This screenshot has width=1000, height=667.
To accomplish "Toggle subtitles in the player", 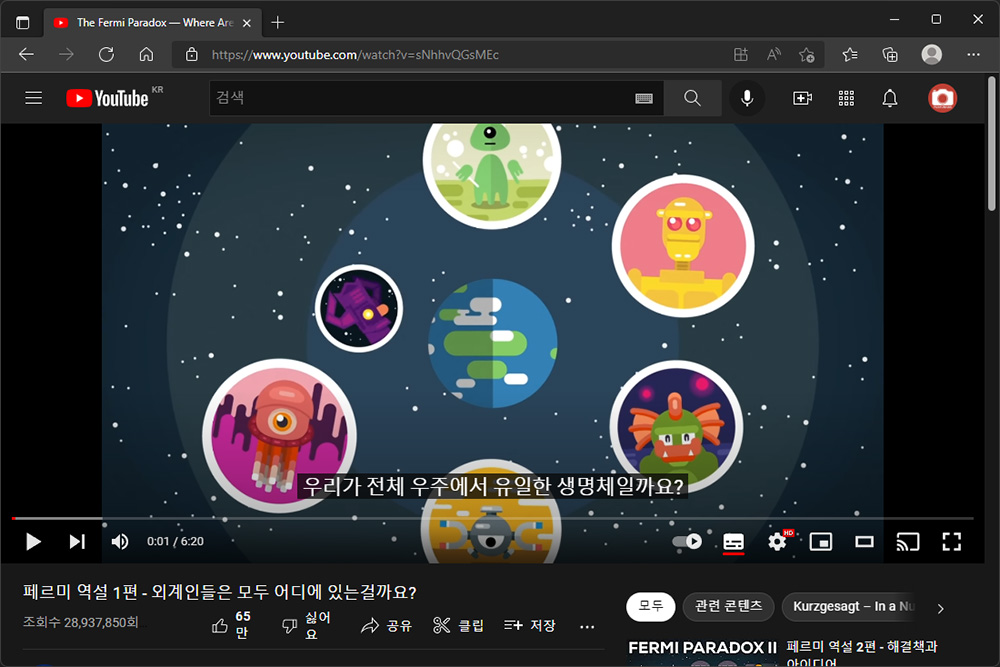I will coord(733,541).
